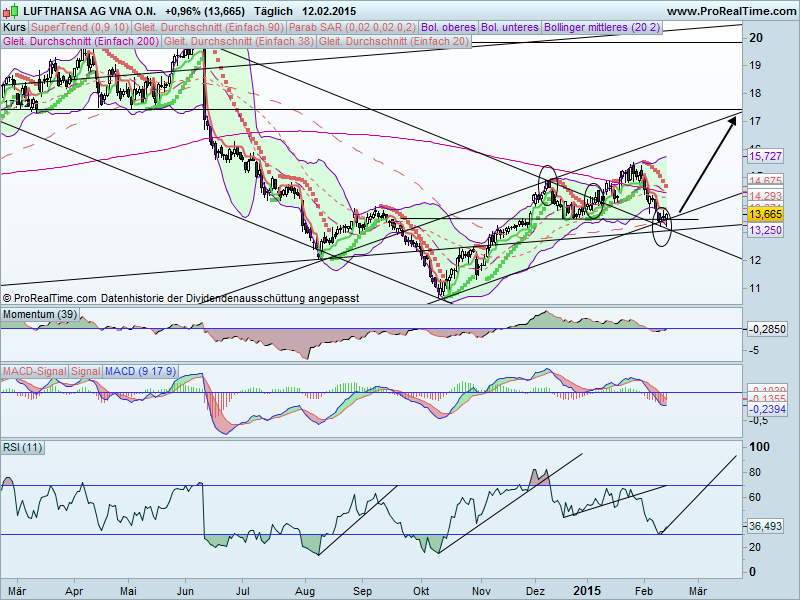Viewport: 800px width, 600px height.
Task: Click the Dez label on time axis
Action: click(x=536, y=591)
